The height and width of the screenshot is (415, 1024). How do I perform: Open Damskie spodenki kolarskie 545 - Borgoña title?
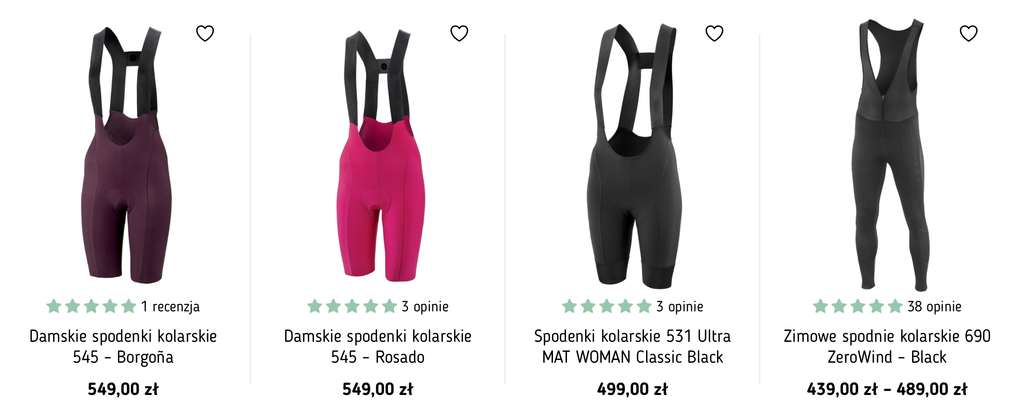[x=123, y=347]
